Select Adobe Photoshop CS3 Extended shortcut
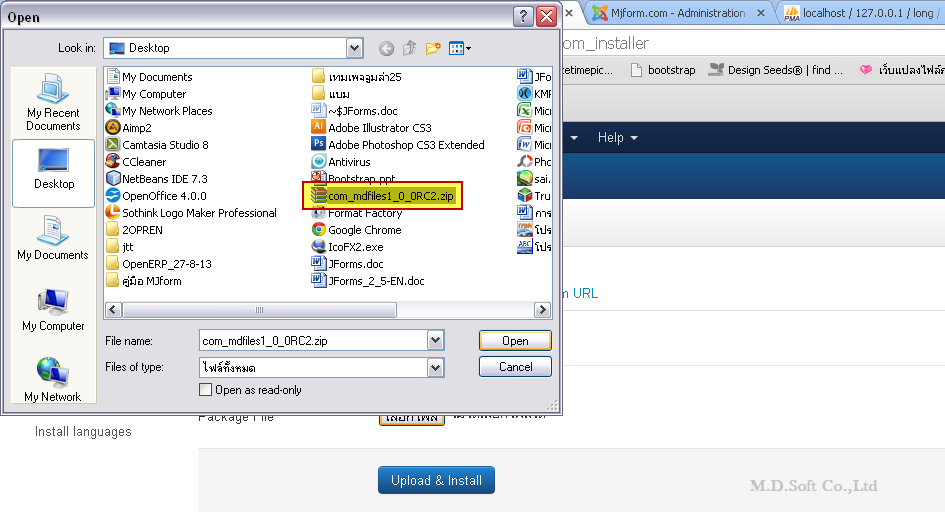Viewport: 945px width, 530px height. pos(398,145)
